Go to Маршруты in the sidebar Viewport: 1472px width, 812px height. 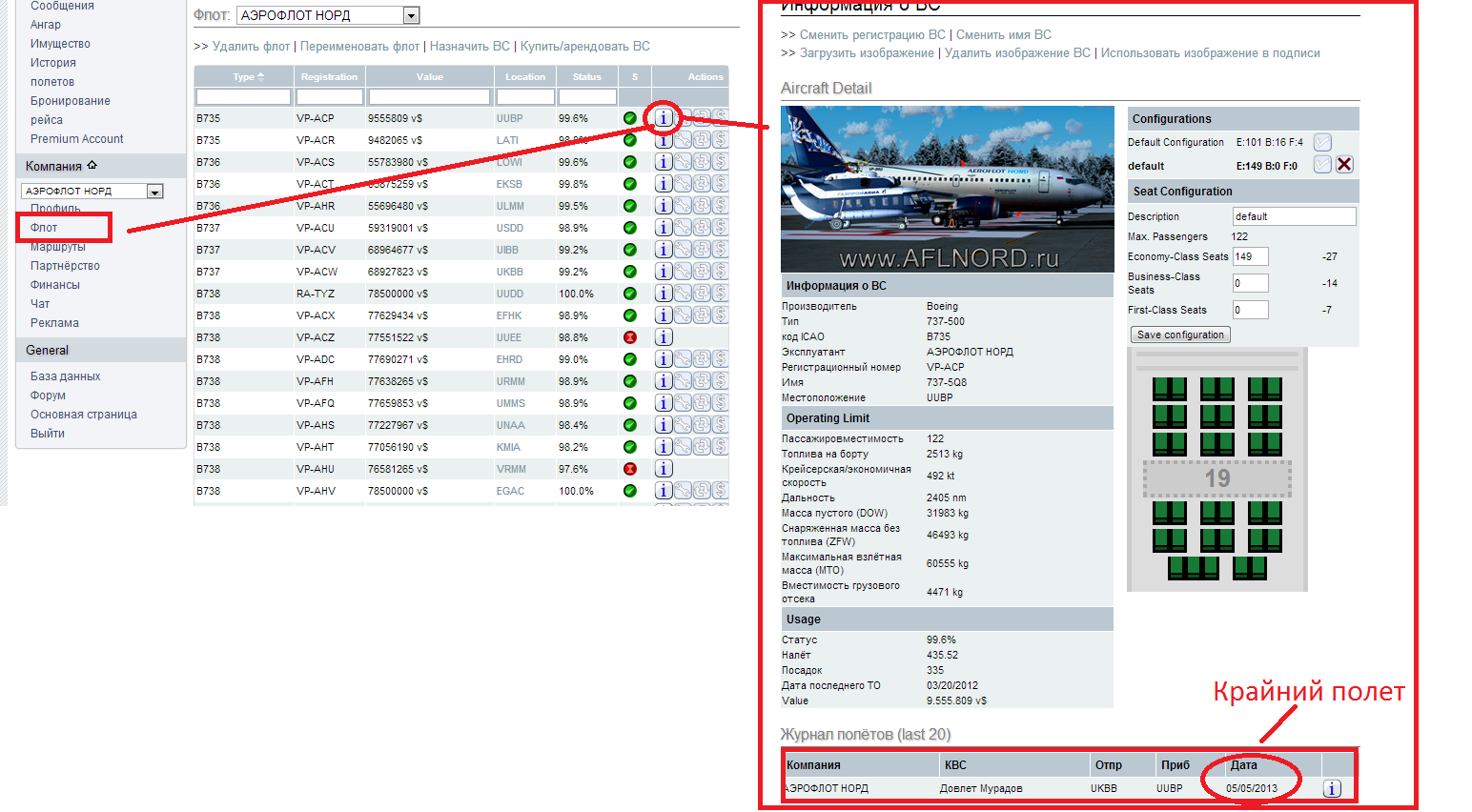pyautogui.click(x=58, y=247)
